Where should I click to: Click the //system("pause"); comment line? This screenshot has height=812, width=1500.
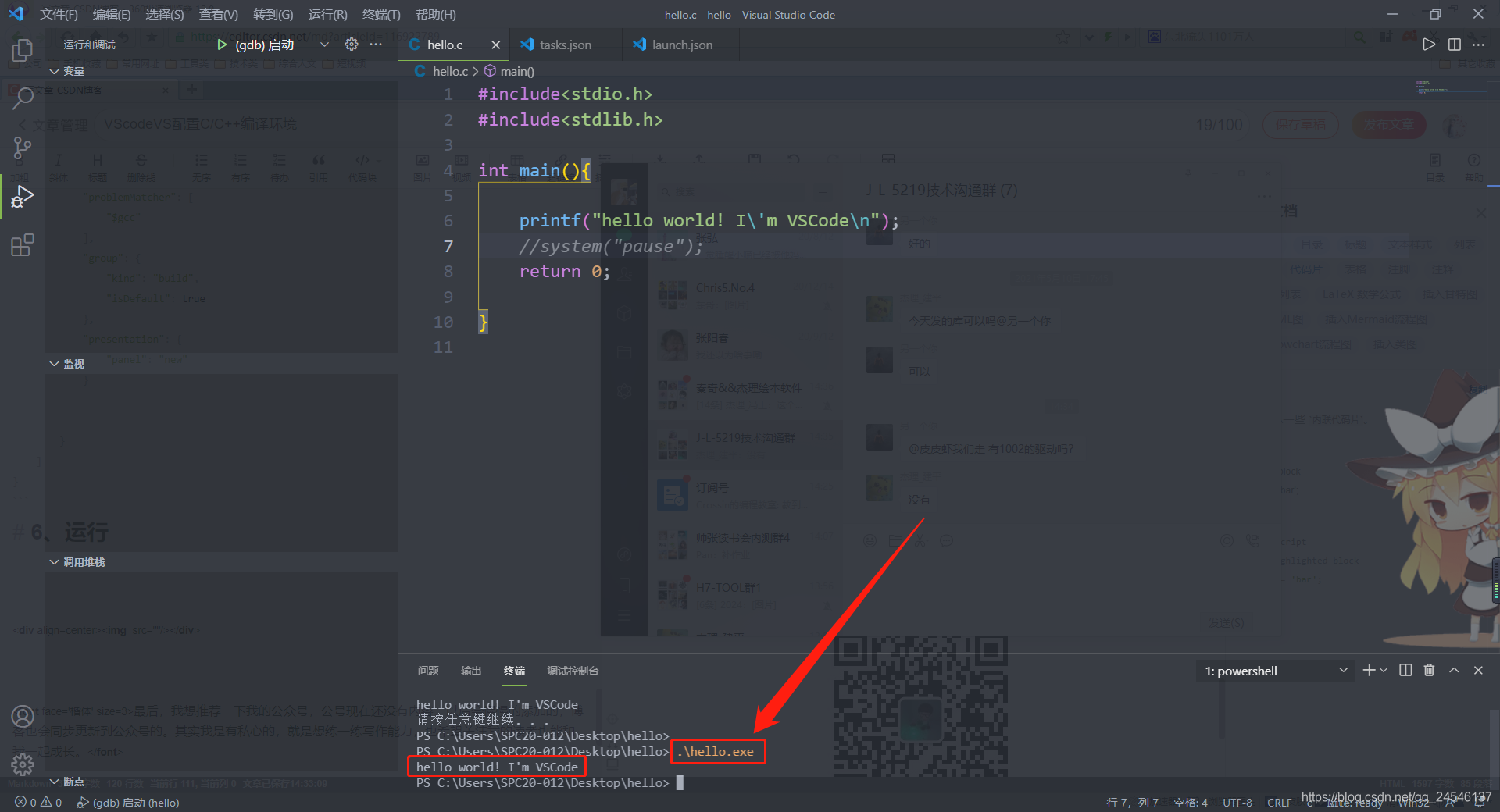pyautogui.click(x=611, y=247)
